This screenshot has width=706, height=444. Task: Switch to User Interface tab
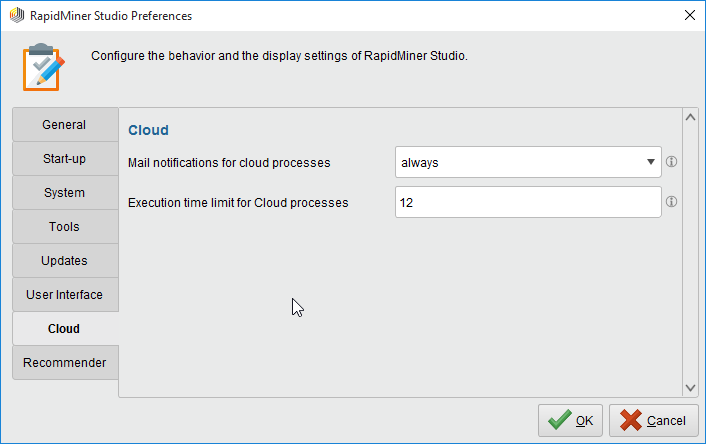(65, 295)
